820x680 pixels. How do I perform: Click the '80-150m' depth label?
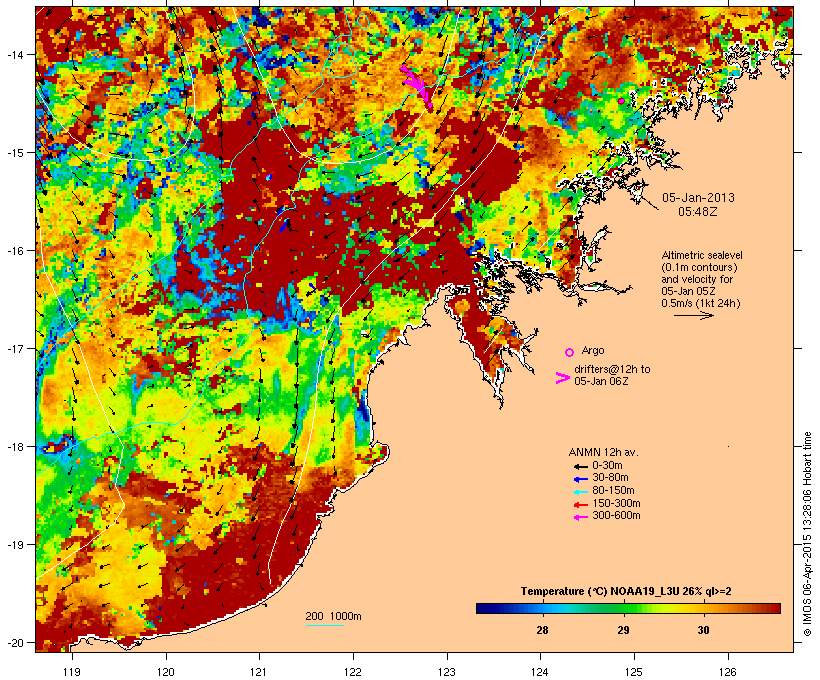[x=613, y=491]
